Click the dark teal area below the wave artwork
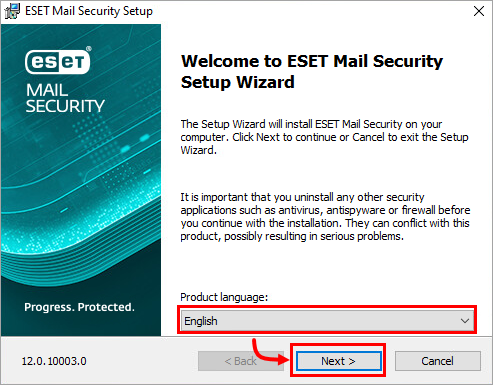The width and height of the screenshot is (493, 385). [x=80, y=322]
